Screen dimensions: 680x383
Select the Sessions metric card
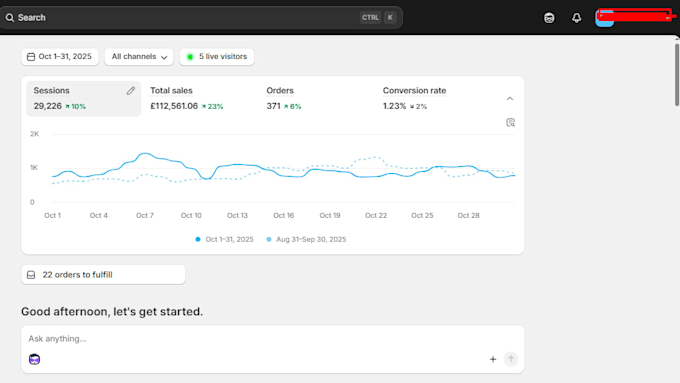point(83,98)
